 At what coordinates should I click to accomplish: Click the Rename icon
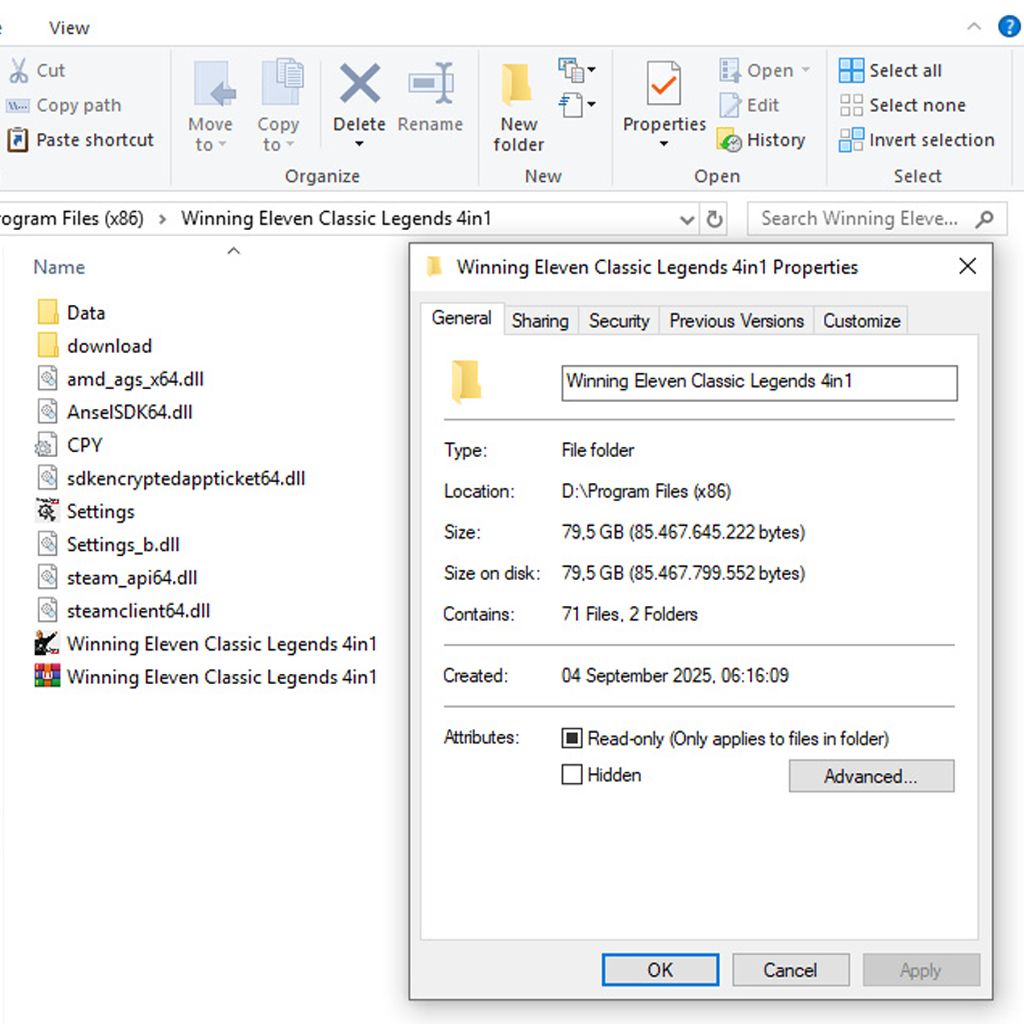click(430, 84)
